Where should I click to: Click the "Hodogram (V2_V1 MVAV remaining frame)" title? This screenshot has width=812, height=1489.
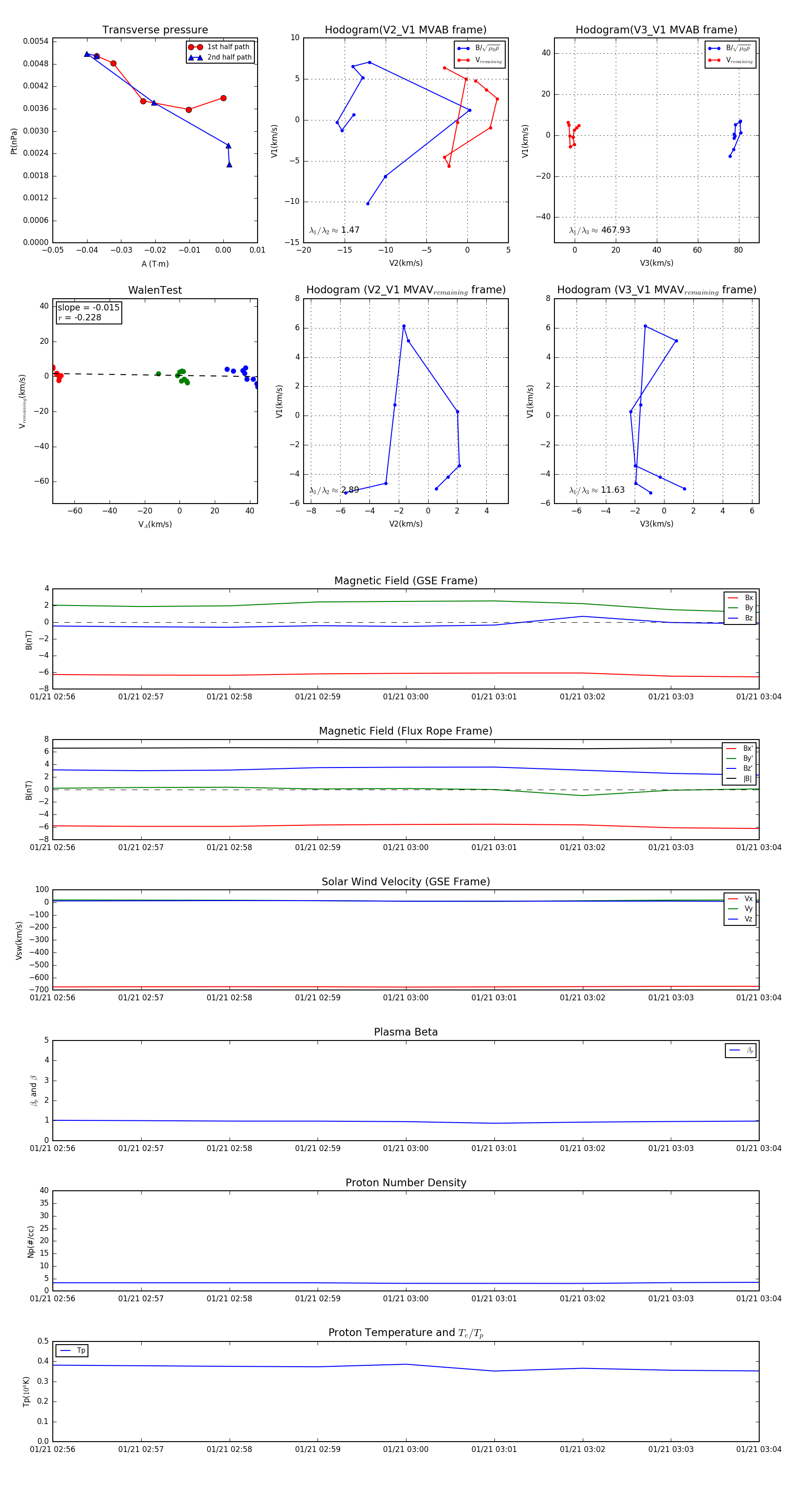406,290
